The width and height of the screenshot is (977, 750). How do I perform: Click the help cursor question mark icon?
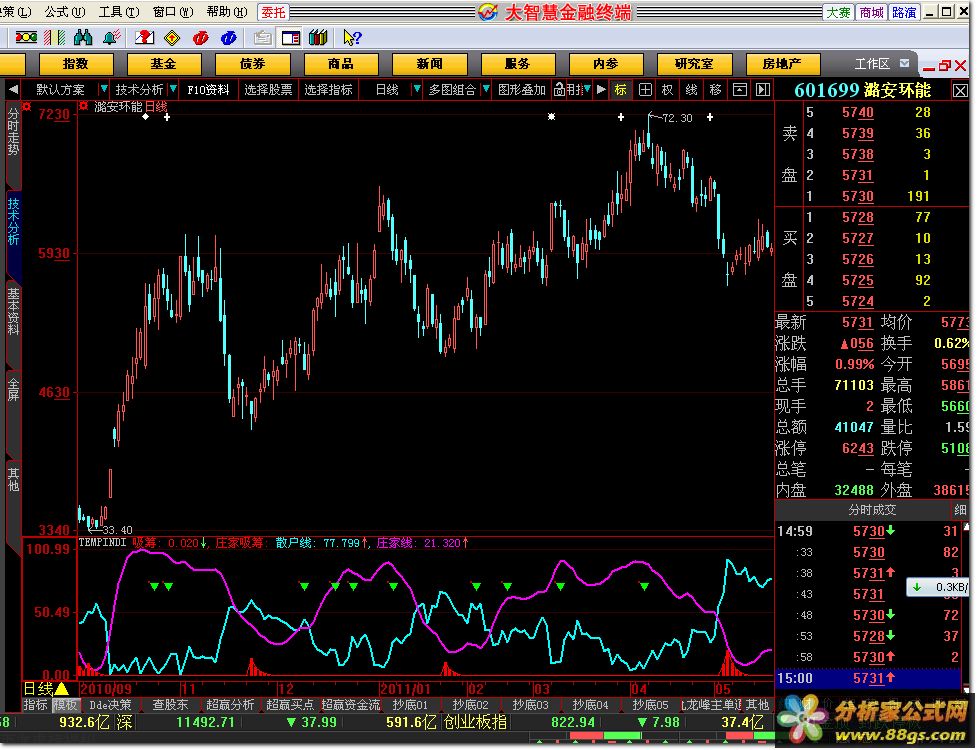point(352,38)
